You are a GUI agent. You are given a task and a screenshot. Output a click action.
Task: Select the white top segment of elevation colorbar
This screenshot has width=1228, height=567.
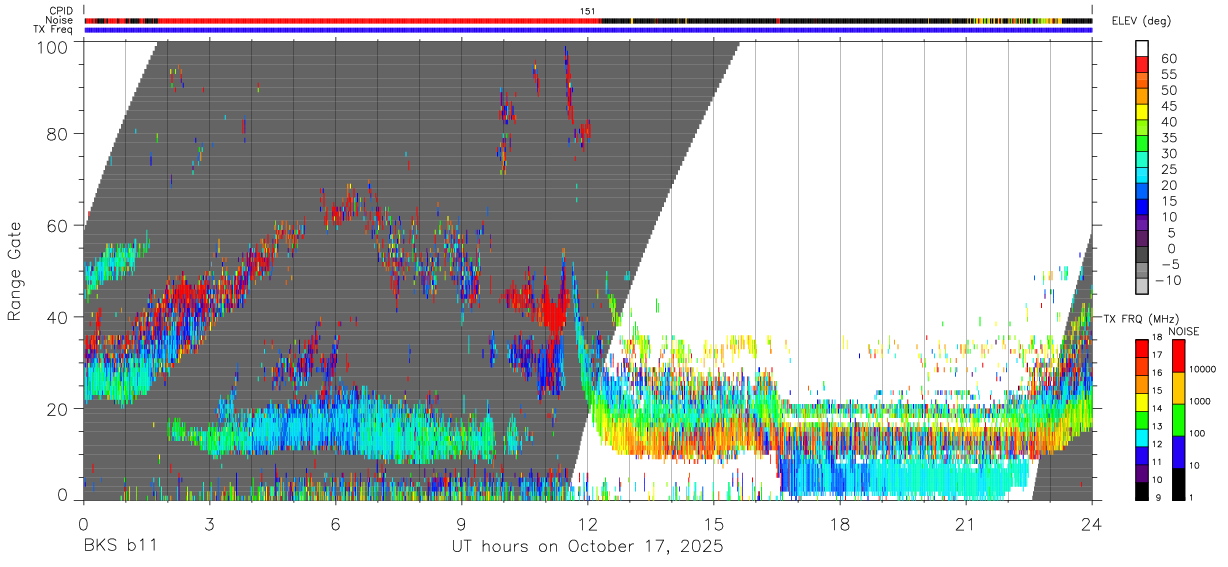point(1141,47)
